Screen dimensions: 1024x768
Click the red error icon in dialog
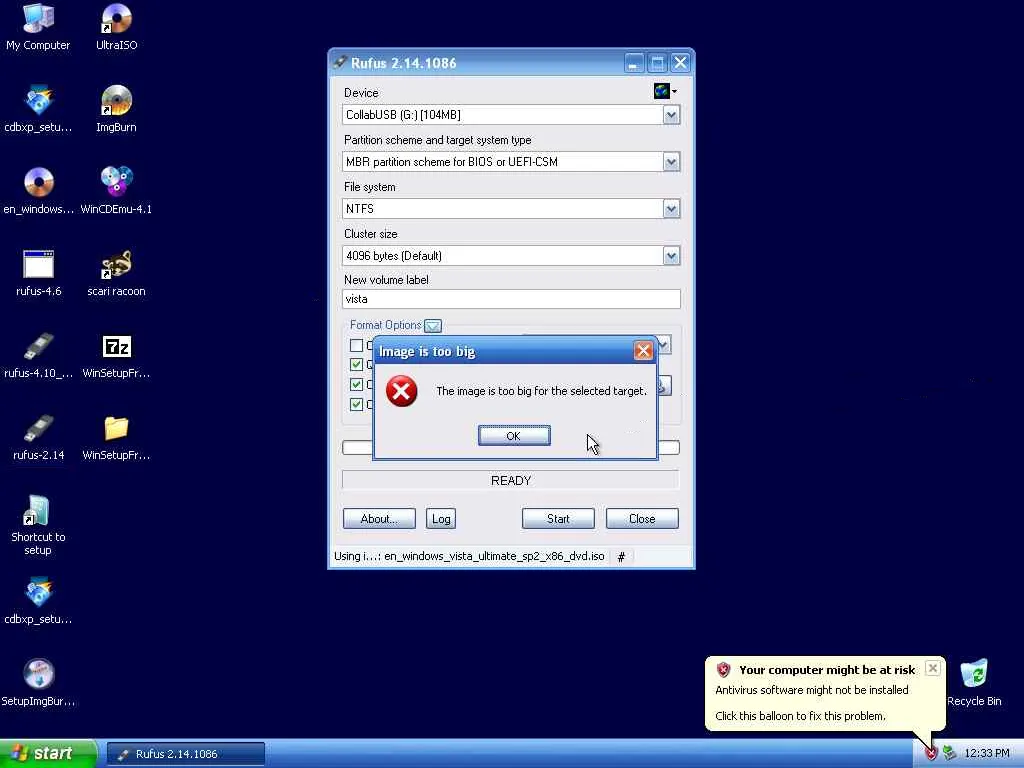pos(401,391)
